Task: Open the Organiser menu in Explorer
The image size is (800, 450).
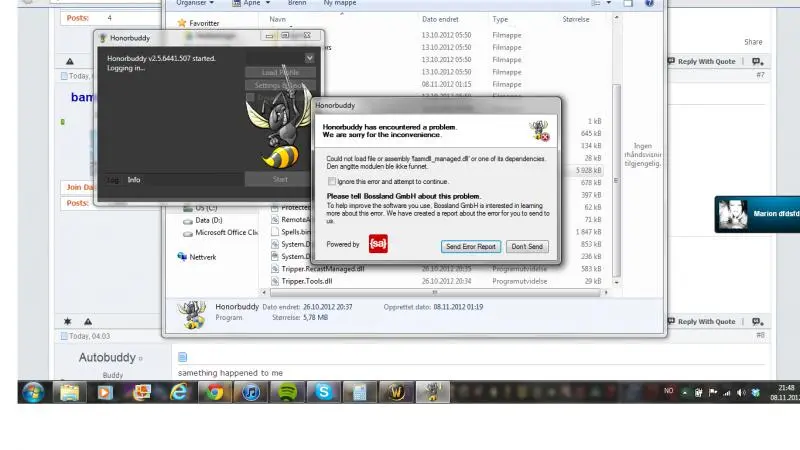Action: pos(195,3)
